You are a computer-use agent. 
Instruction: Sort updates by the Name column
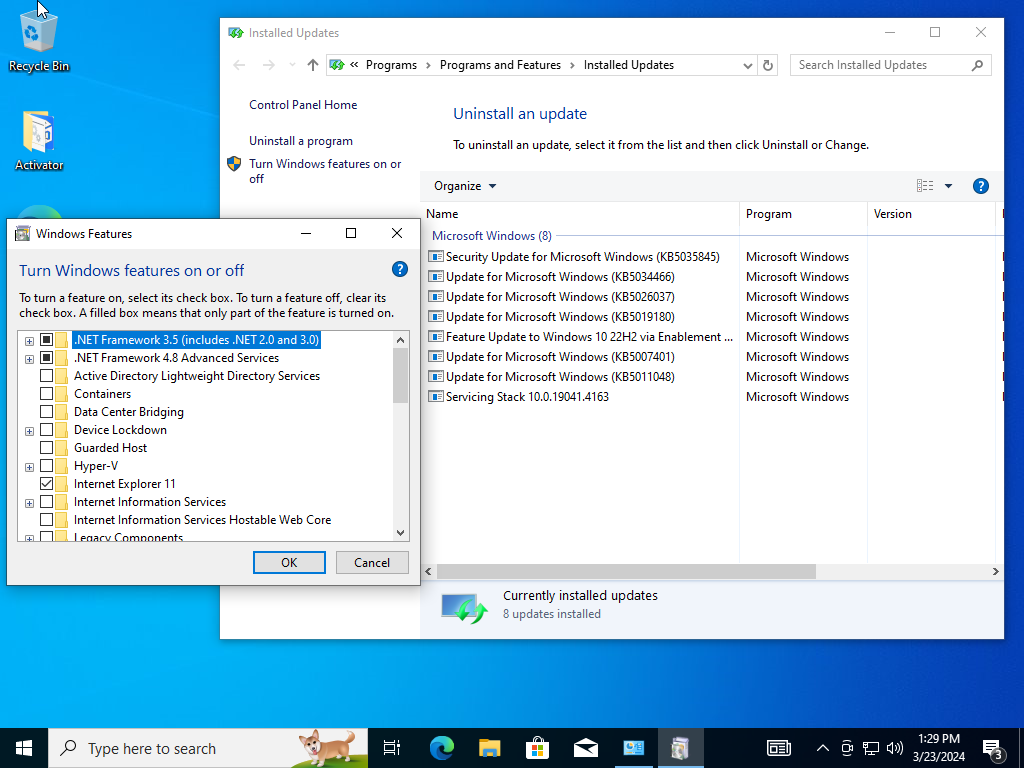(581, 214)
